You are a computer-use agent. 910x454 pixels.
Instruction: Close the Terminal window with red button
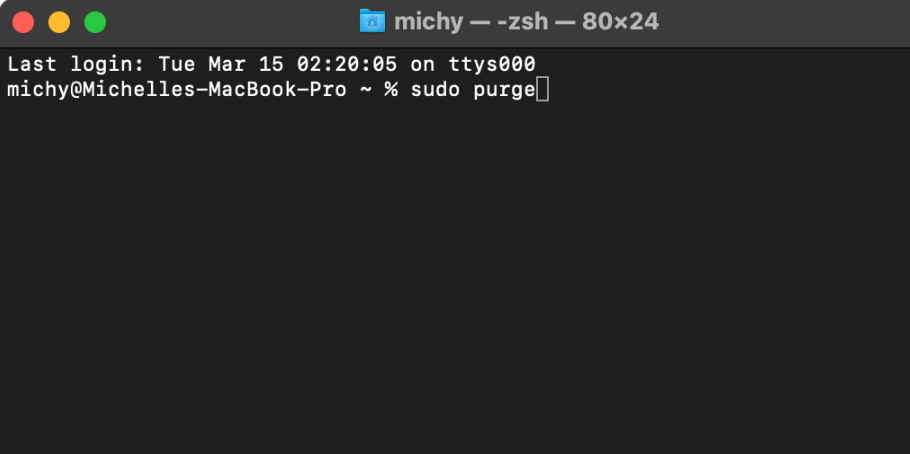(x=23, y=22)
